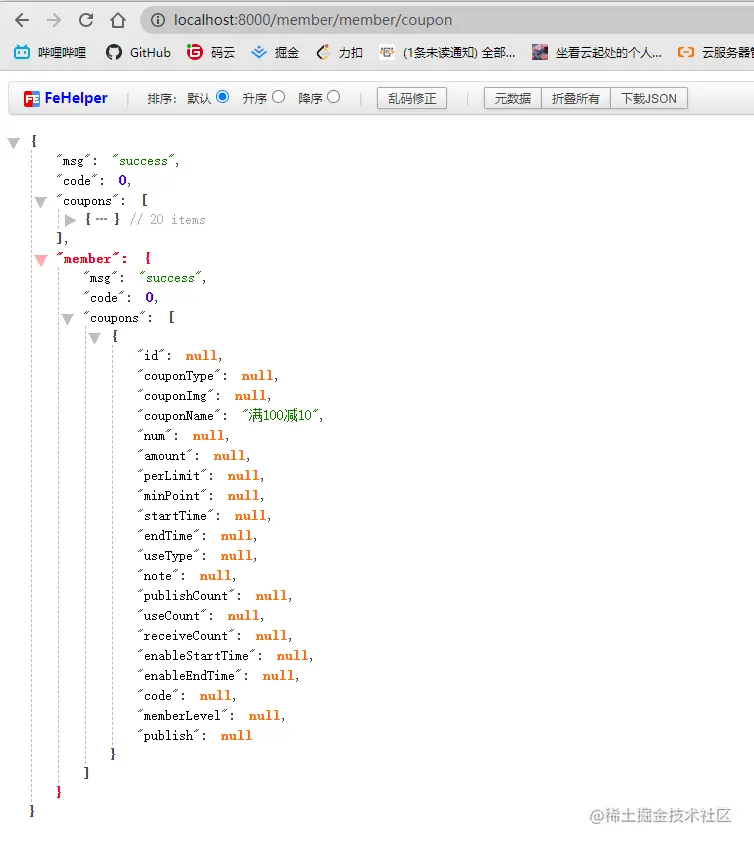Click the "endTime" key
754x847 pixels.
tap(169, 536)
